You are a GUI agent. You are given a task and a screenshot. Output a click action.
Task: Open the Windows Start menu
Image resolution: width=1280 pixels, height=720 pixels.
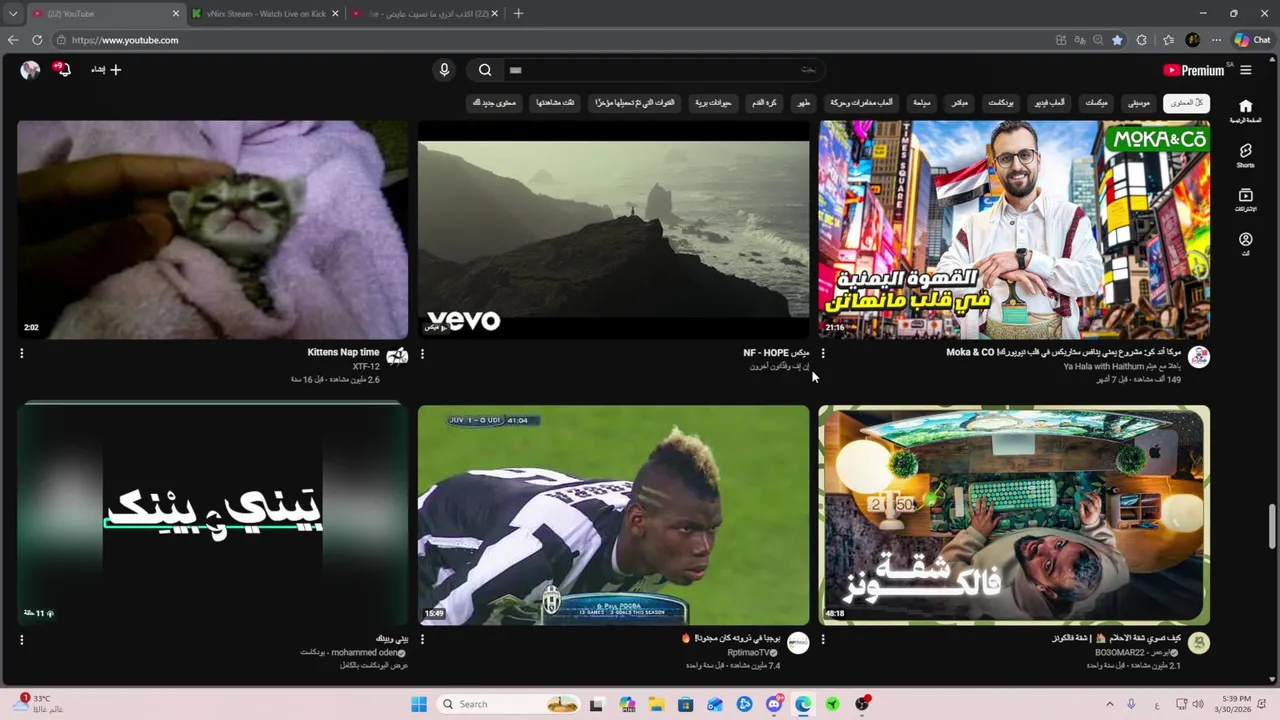[x=418, y=704]
